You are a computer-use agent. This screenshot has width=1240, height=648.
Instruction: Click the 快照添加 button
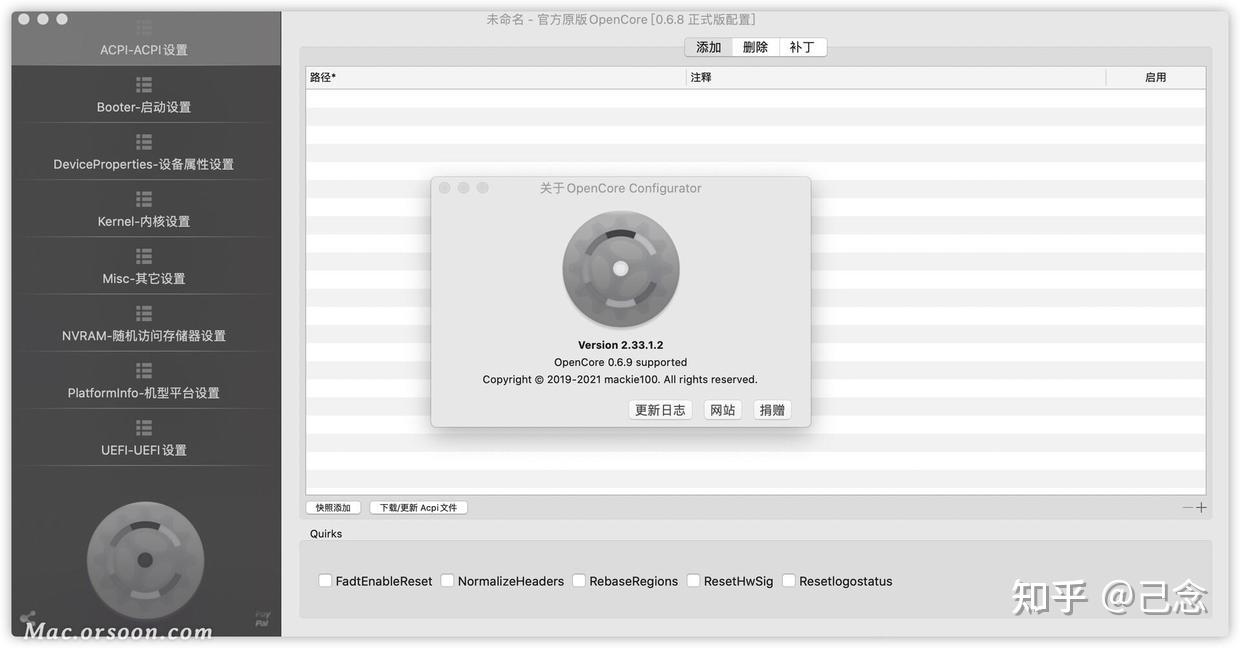point(333,508)
